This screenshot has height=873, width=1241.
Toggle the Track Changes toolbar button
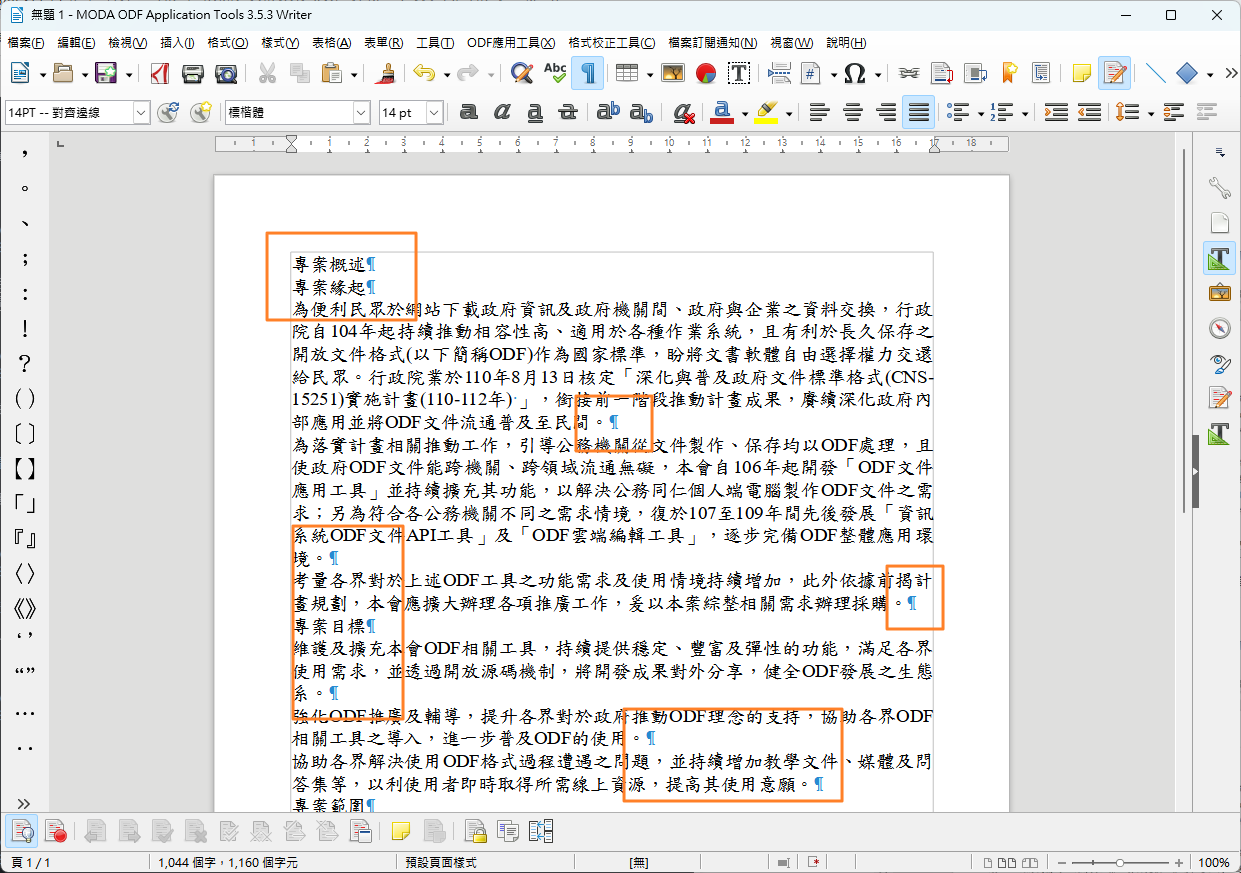tap(1114, 73)
